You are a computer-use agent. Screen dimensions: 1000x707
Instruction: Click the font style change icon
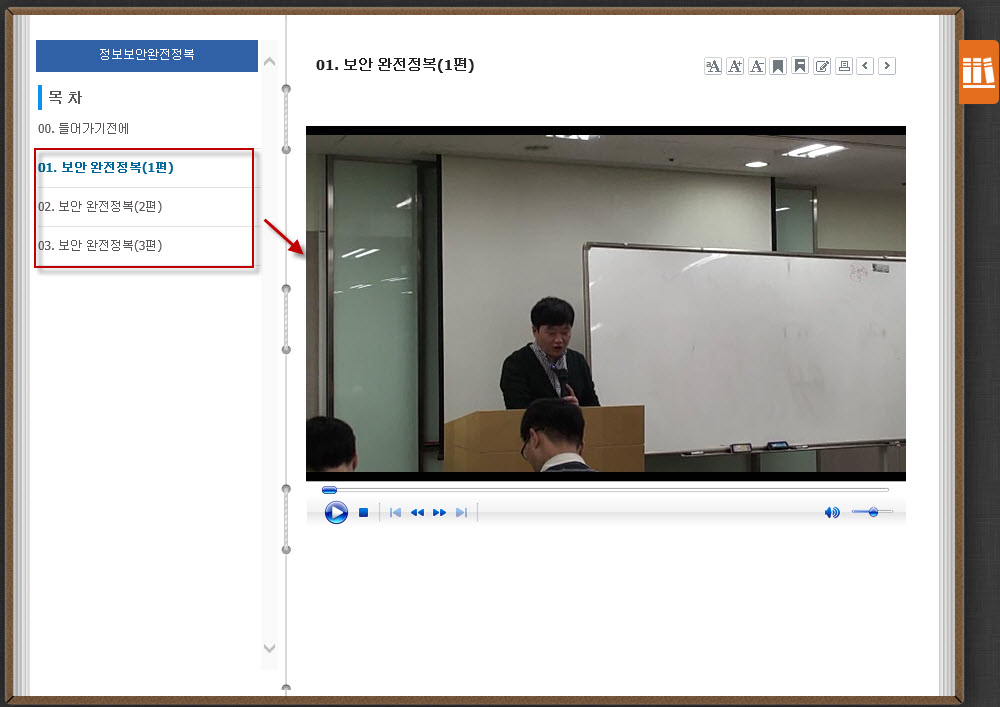(713, 66)
